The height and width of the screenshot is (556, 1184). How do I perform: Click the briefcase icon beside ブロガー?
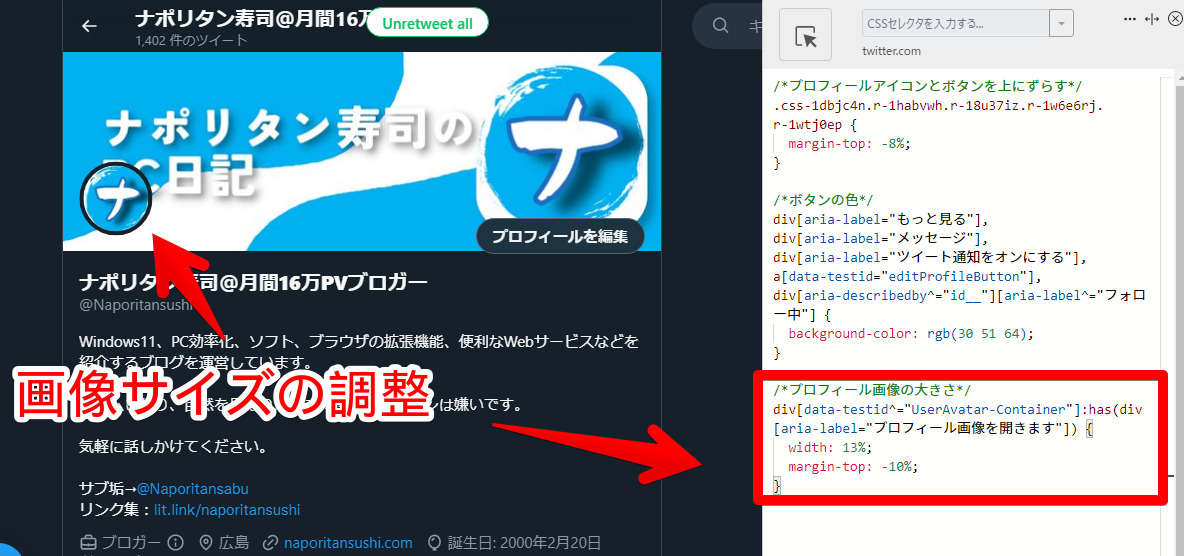[x=88, y=542]
